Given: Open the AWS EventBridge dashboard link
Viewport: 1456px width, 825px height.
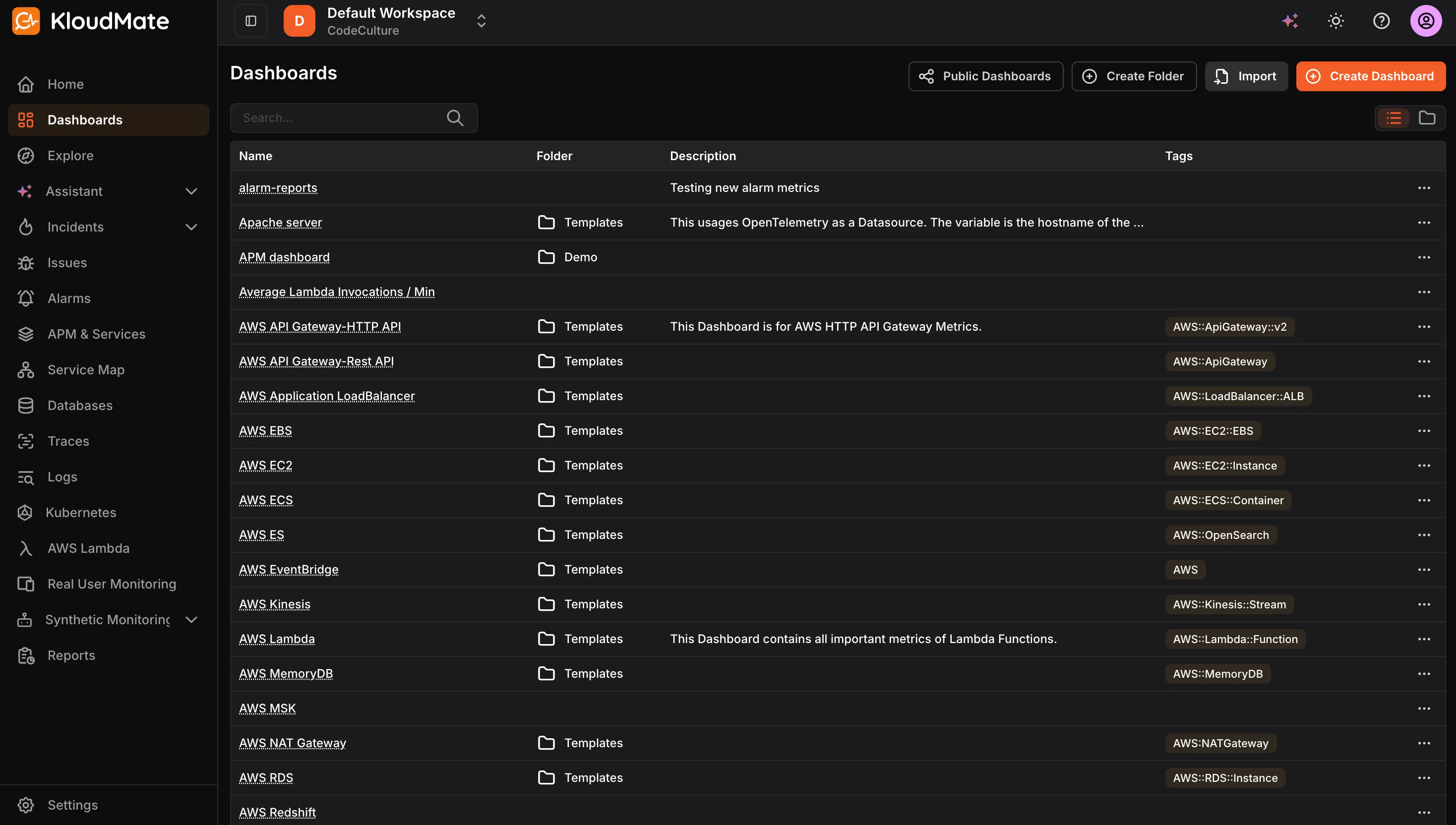Looking at the screenshot, I should coord(289,570).
